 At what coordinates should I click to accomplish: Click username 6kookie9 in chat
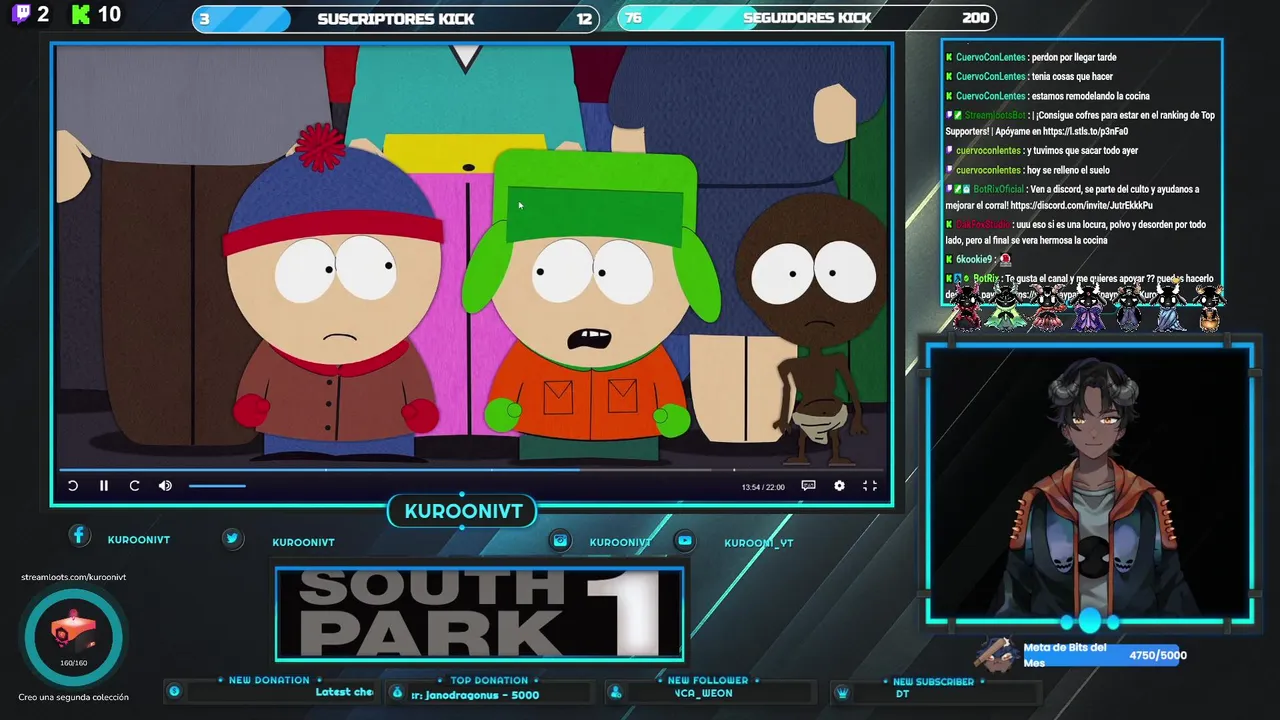[974, 260]
